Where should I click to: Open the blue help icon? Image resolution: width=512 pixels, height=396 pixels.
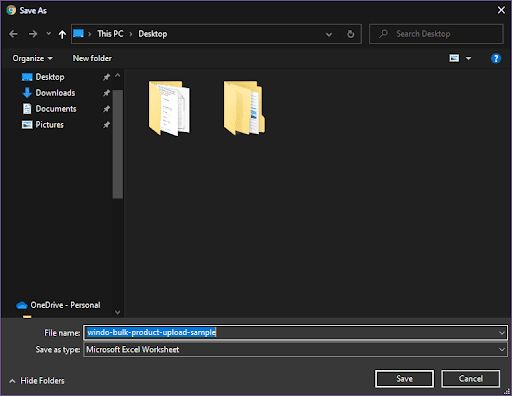point(496,59)
